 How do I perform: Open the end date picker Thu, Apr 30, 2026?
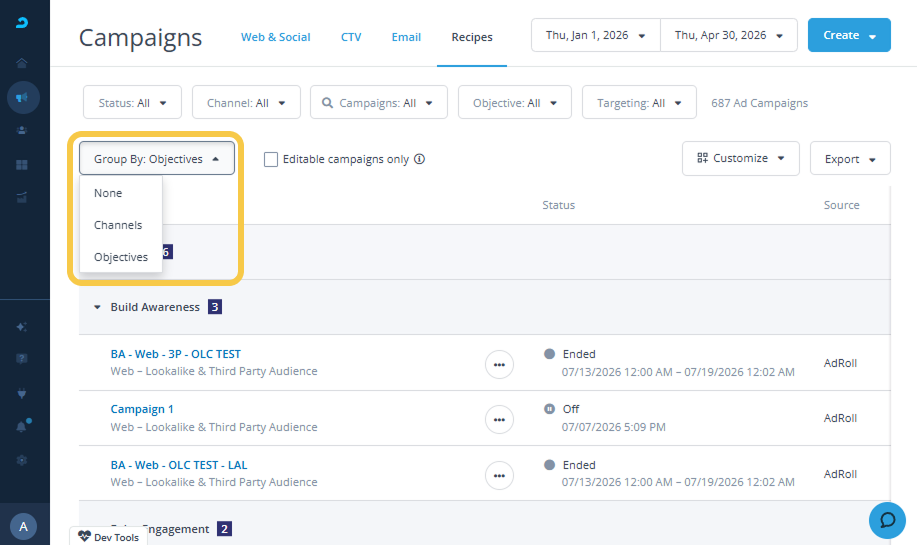(x=729, y=35)
